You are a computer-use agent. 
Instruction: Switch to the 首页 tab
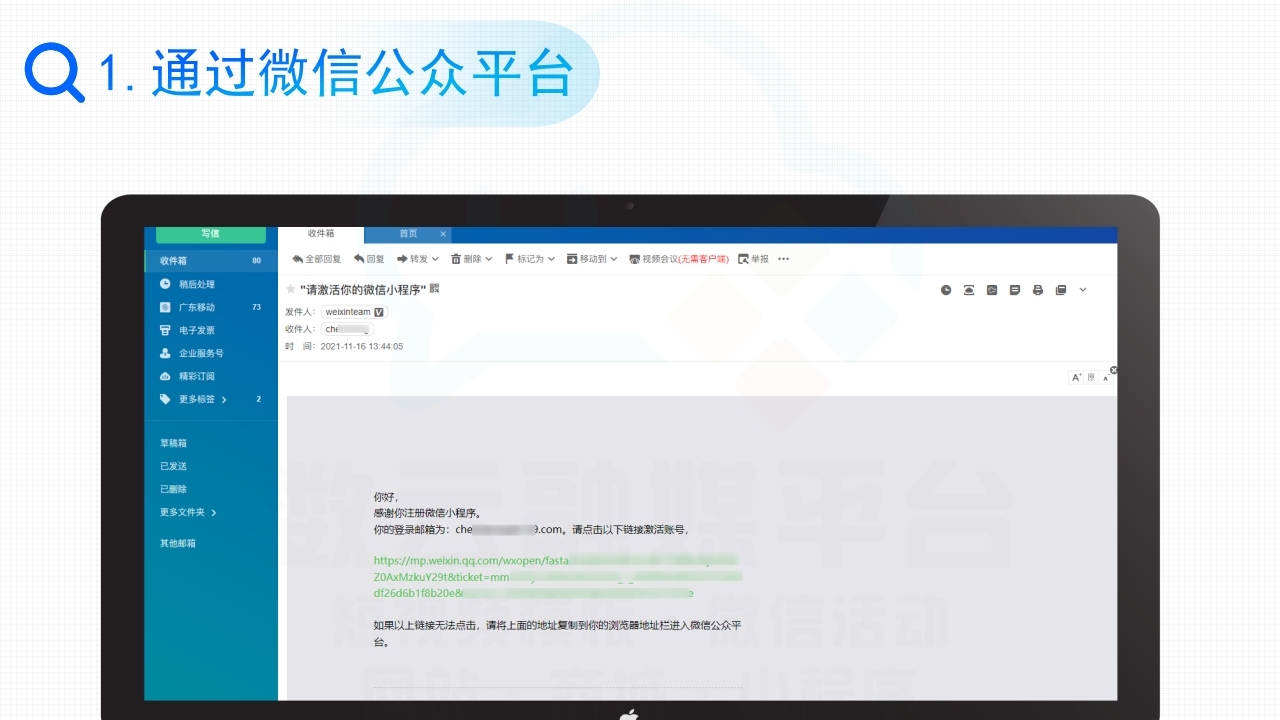click(408, 234)
